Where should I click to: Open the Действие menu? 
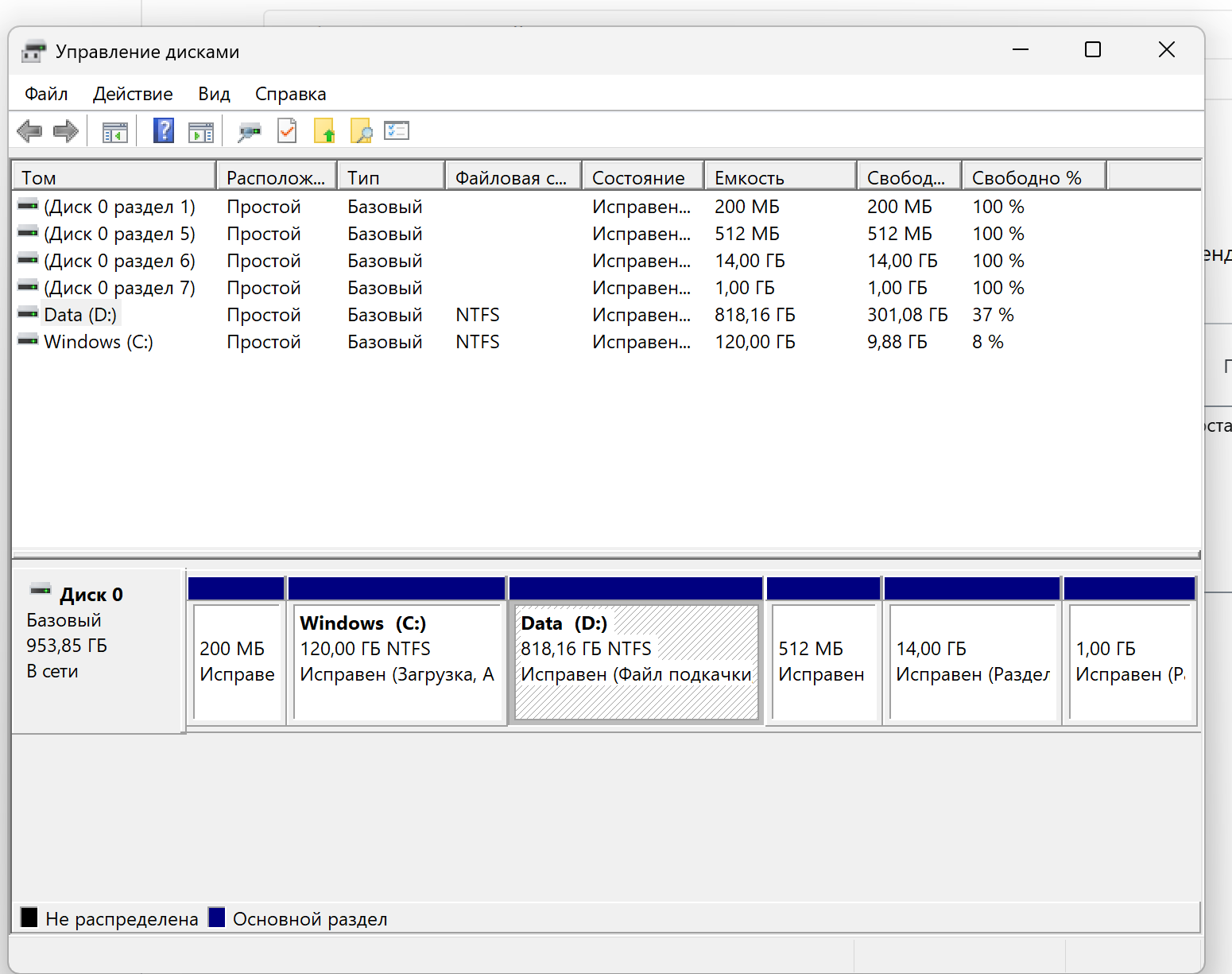[x=133, y=94]
